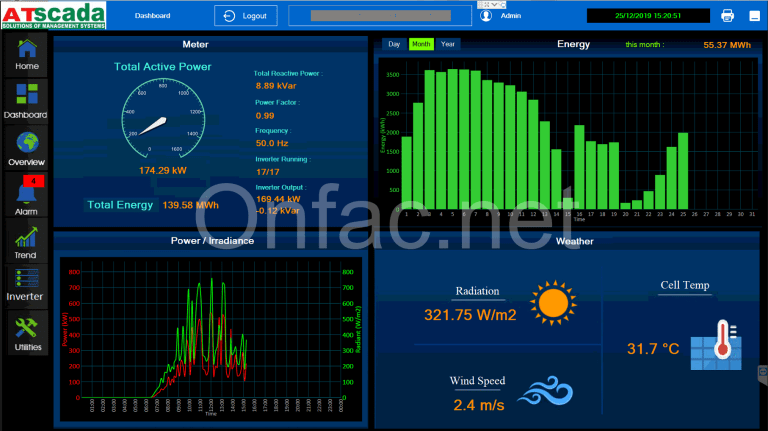Switch Energy chart to Day view
The image size is (768, 431).
tap(394, 44)
